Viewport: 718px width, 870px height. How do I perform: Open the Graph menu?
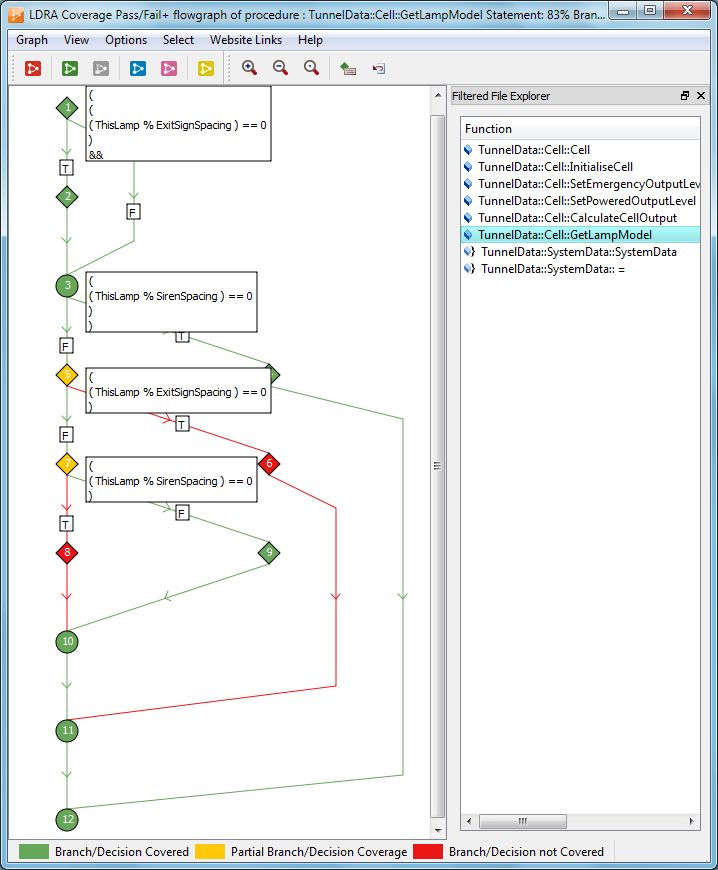pos(32,40)
